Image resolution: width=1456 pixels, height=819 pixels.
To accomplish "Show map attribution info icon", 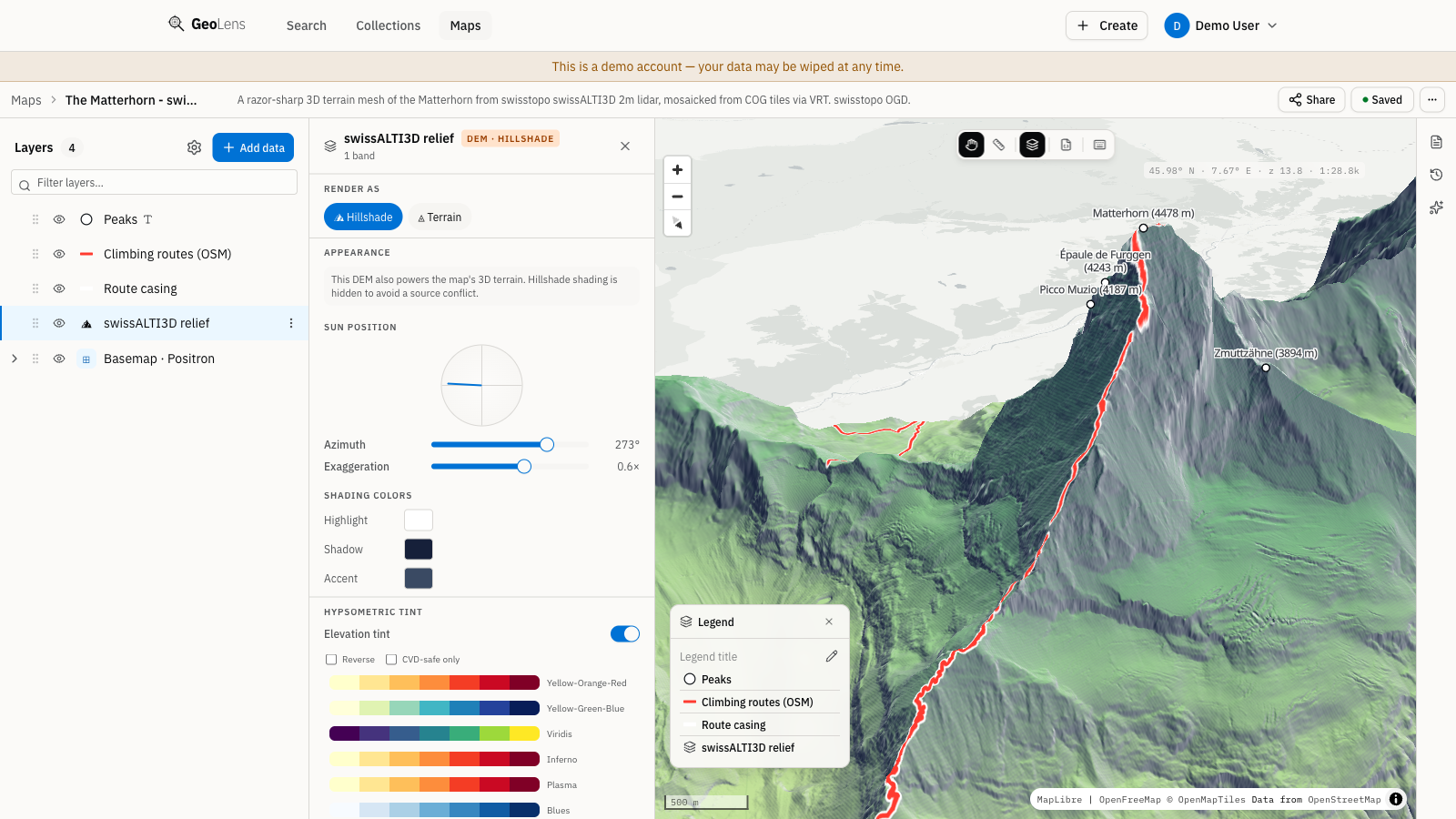I will click(x=1396, y=799).
